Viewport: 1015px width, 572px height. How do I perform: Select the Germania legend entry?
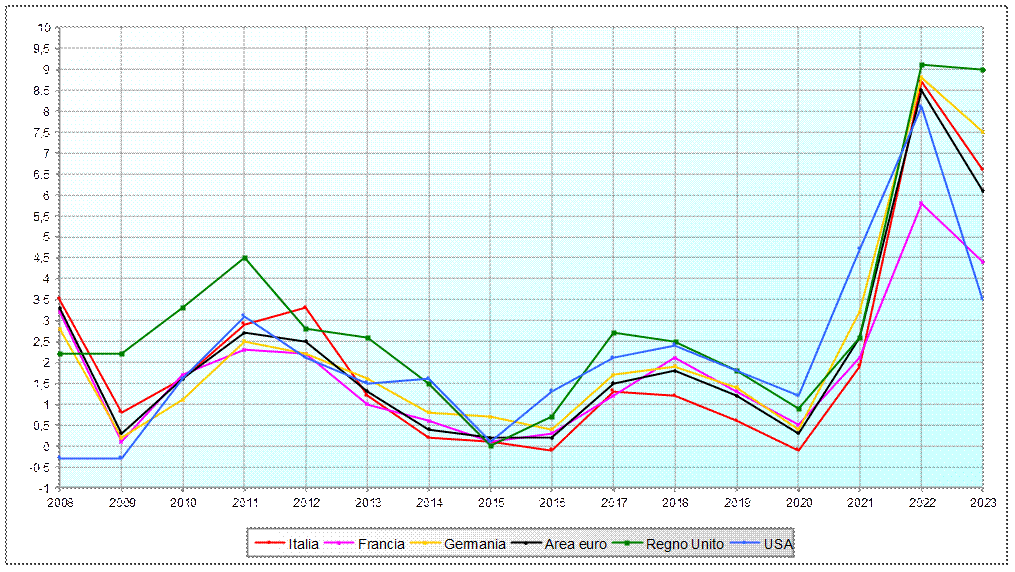pyautogui.click(x=458, y=544)
